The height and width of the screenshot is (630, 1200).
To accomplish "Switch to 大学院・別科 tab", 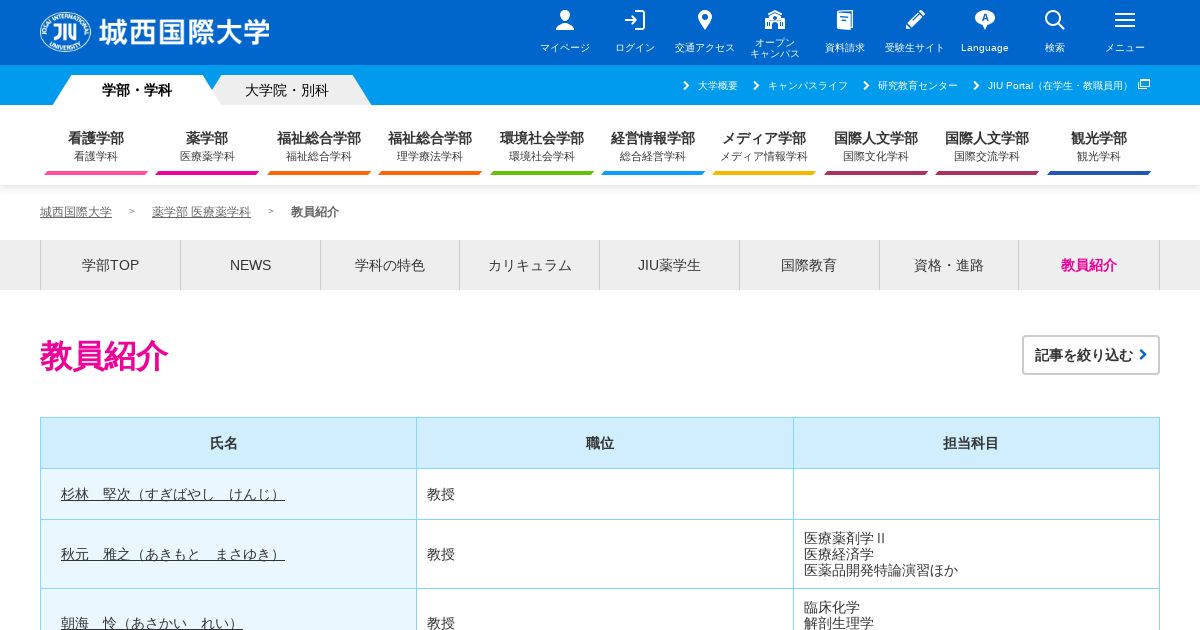I will coord(287,90).
